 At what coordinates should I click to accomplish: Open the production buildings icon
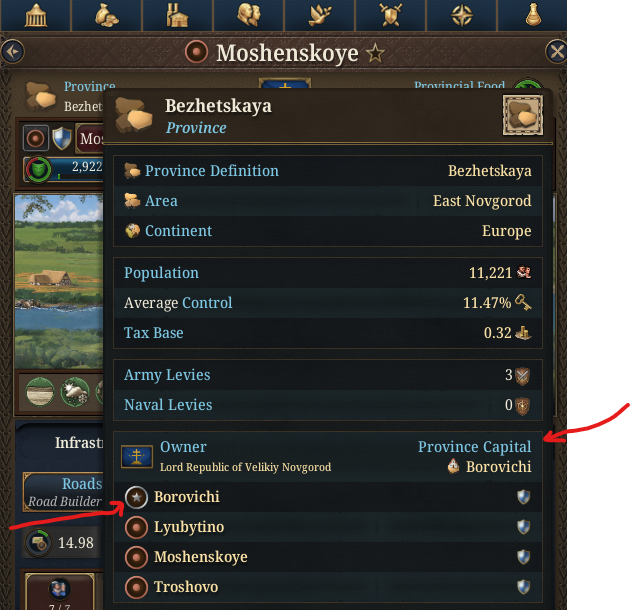[177, 15]
